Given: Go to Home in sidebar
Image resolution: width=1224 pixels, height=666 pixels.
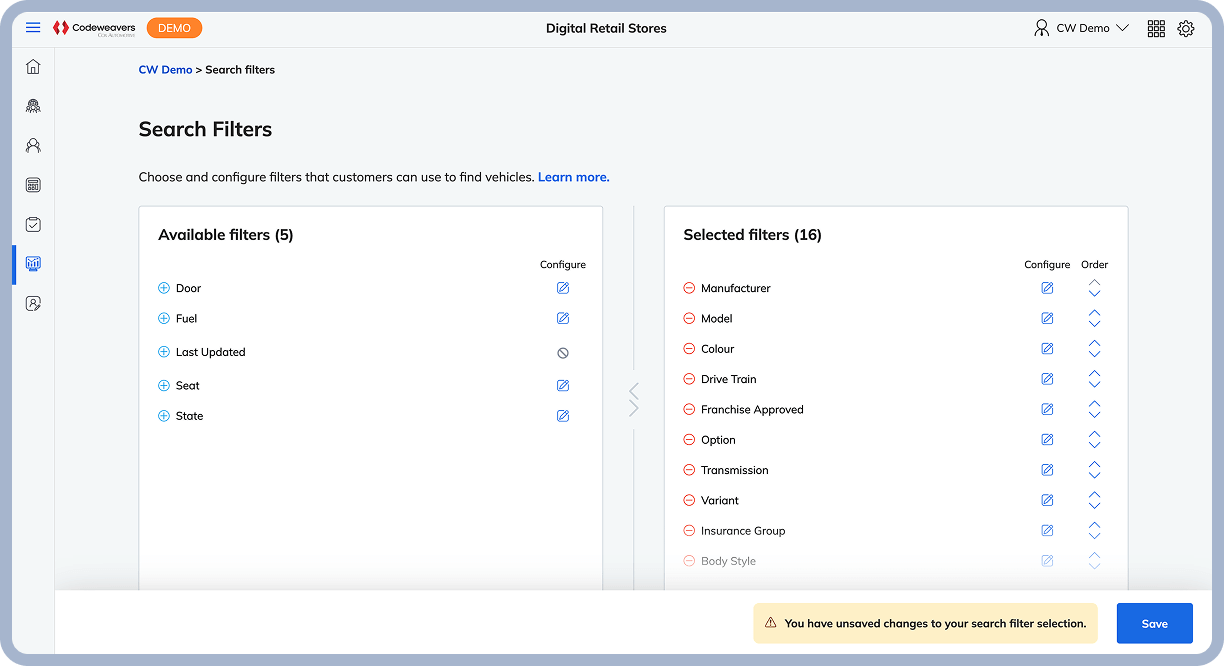Looking at the screenshot, I should click(33, 67).
